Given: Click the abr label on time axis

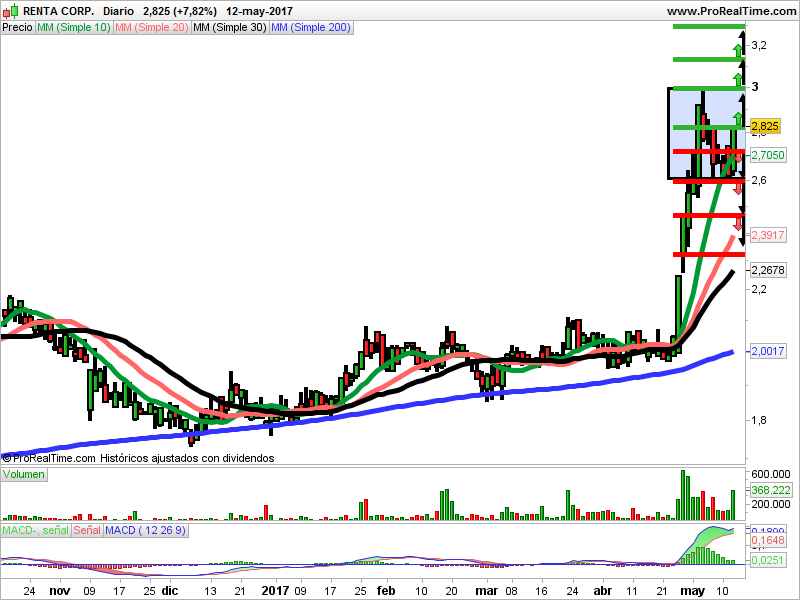Looking at the screenshot, I should (x=603, y=591).
